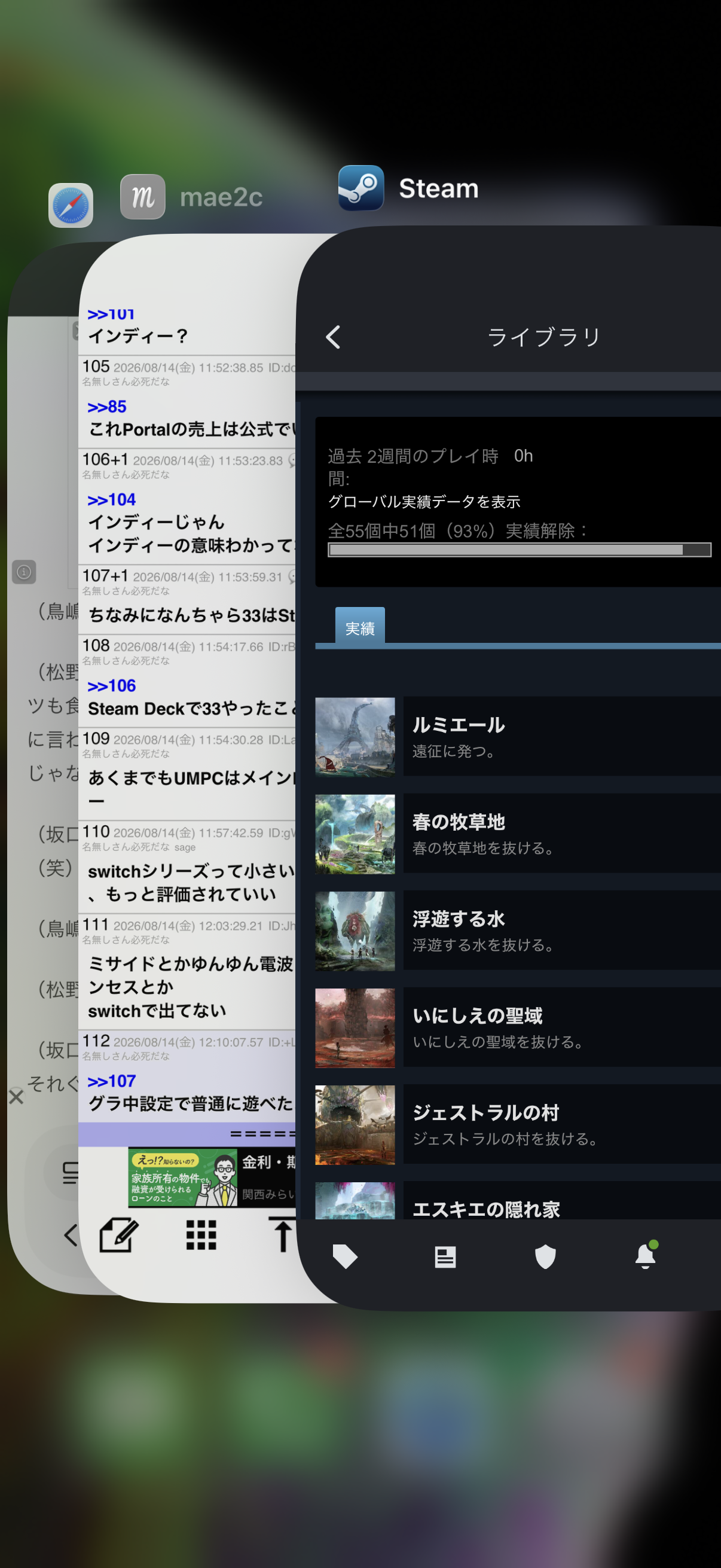
Task: Tap the jump-to-top arrow in mae2c
Action: click(x=282, y=1235)
